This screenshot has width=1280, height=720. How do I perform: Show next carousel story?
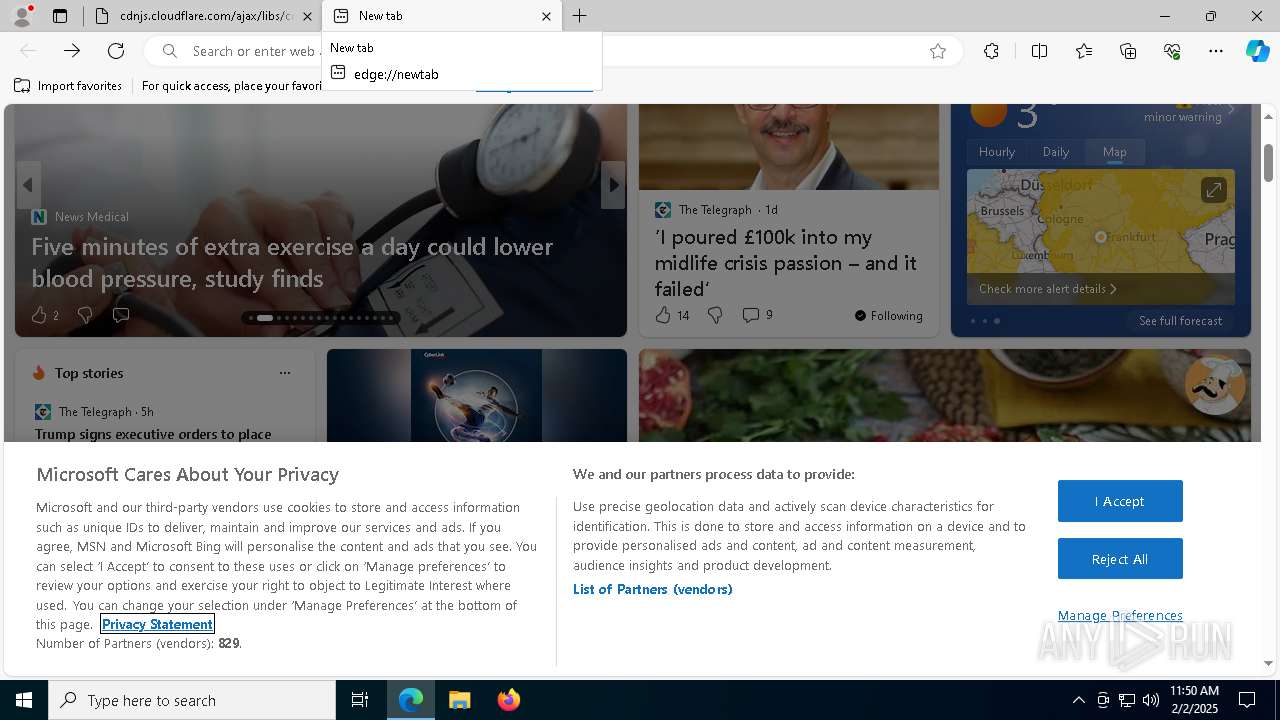(613, 185)
